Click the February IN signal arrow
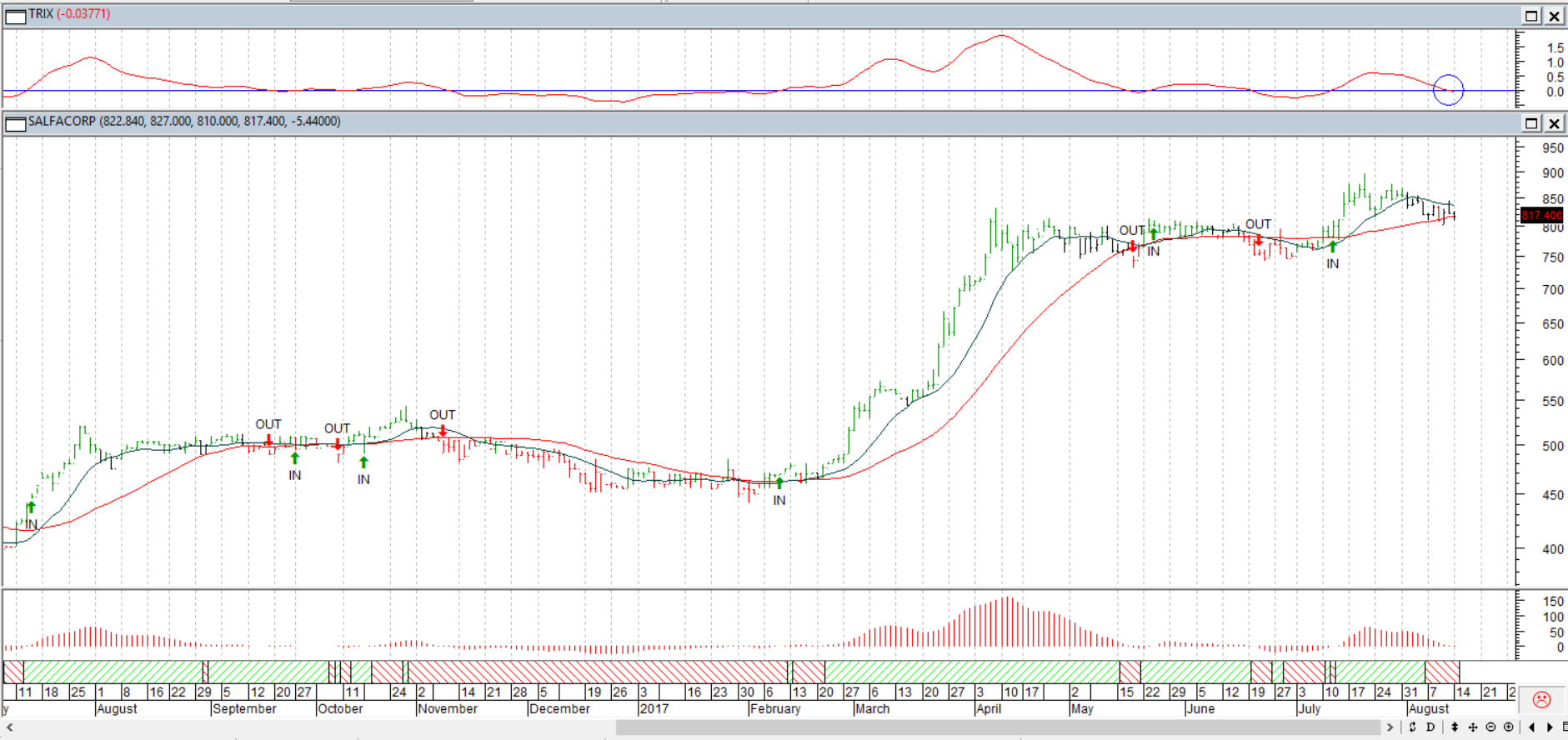The width and height of the screenshot is (1568, 740). (779, 483)
